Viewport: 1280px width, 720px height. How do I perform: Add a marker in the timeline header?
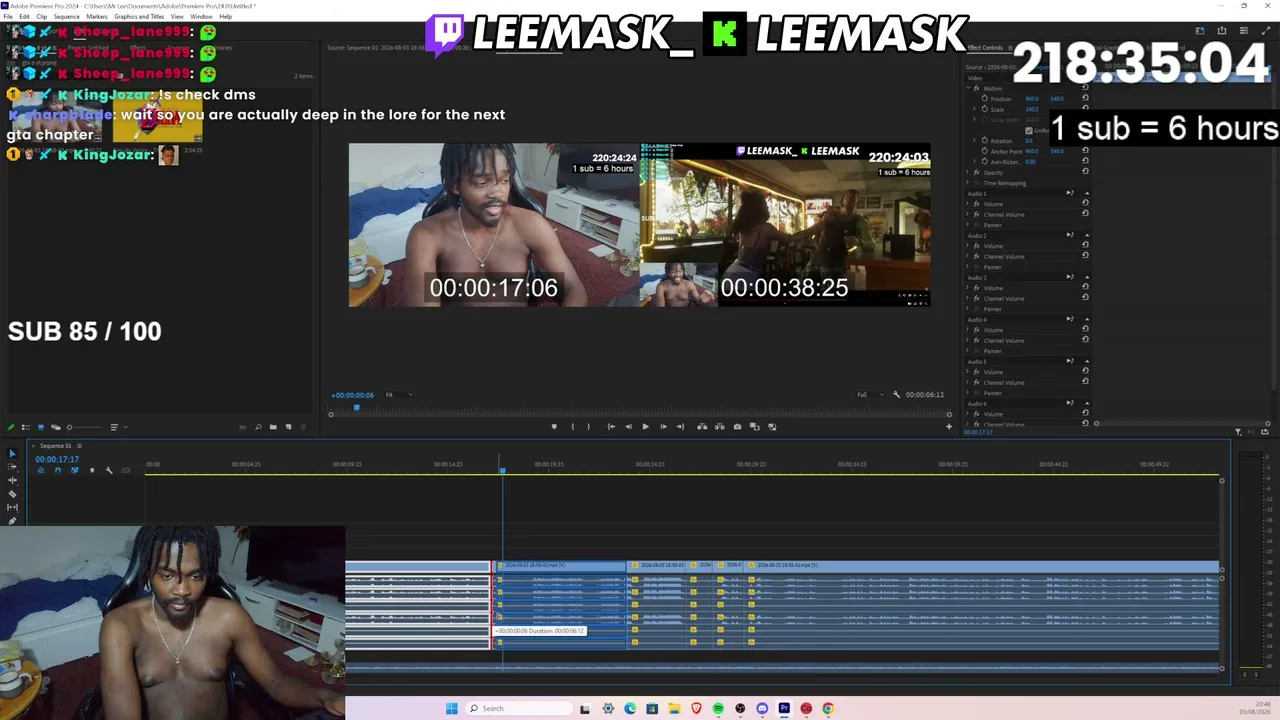[x=92, y=470]
